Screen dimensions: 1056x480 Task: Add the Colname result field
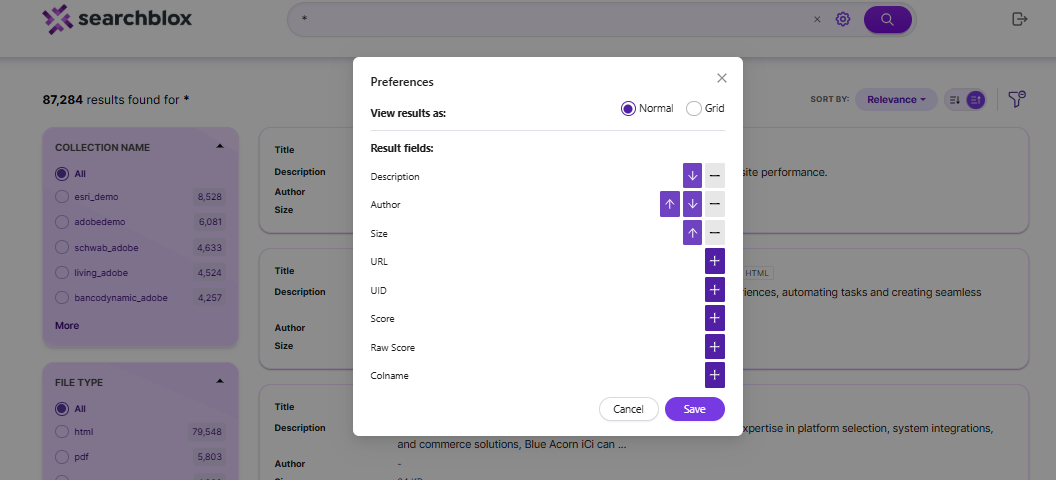[x=715, y=375]
